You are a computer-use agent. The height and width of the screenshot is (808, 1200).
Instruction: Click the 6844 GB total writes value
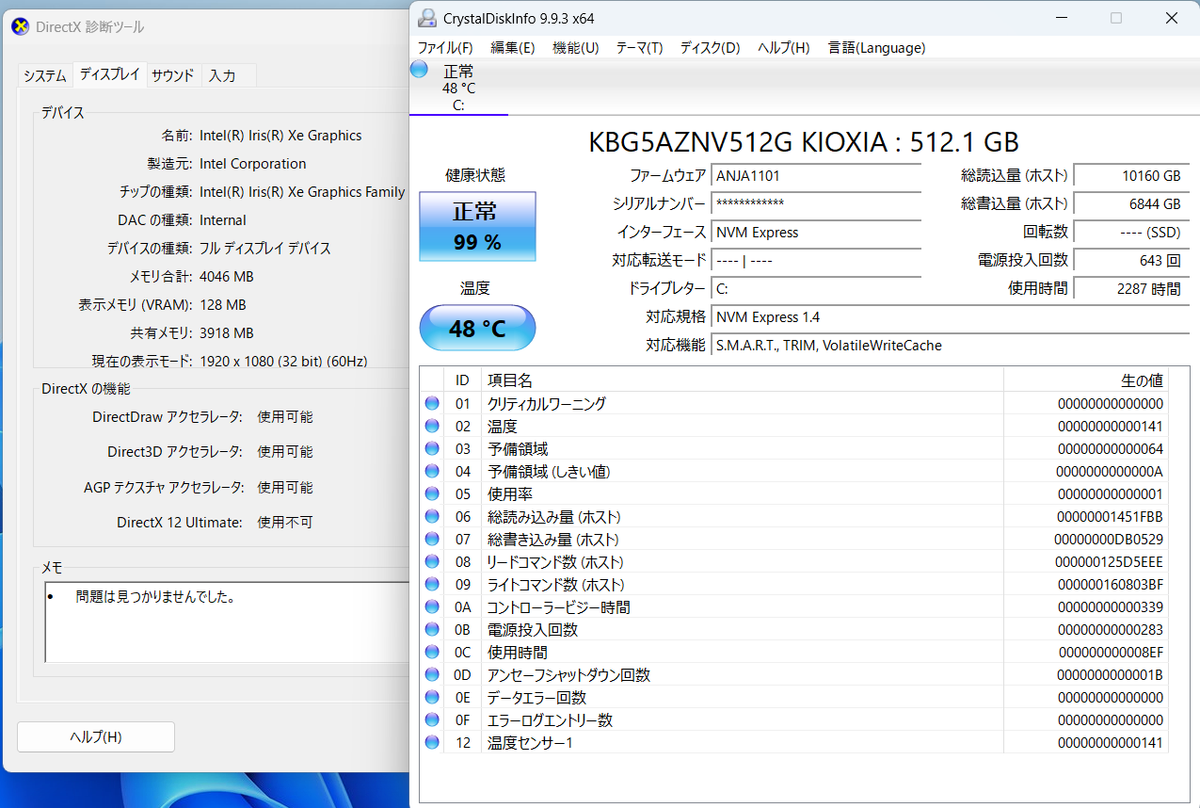click(1132, 204)
